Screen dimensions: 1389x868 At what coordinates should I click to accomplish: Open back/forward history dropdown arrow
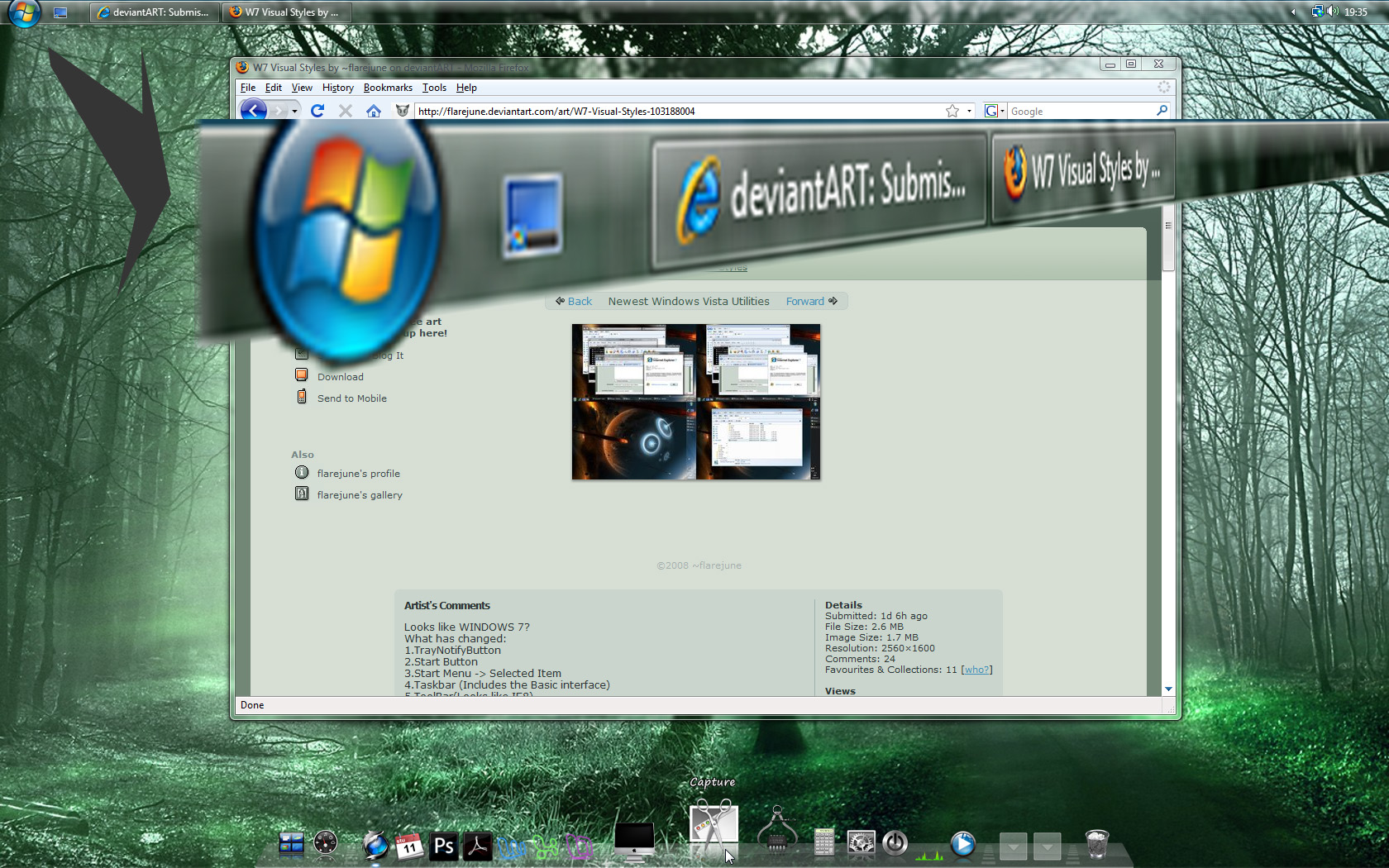[294, 111]
